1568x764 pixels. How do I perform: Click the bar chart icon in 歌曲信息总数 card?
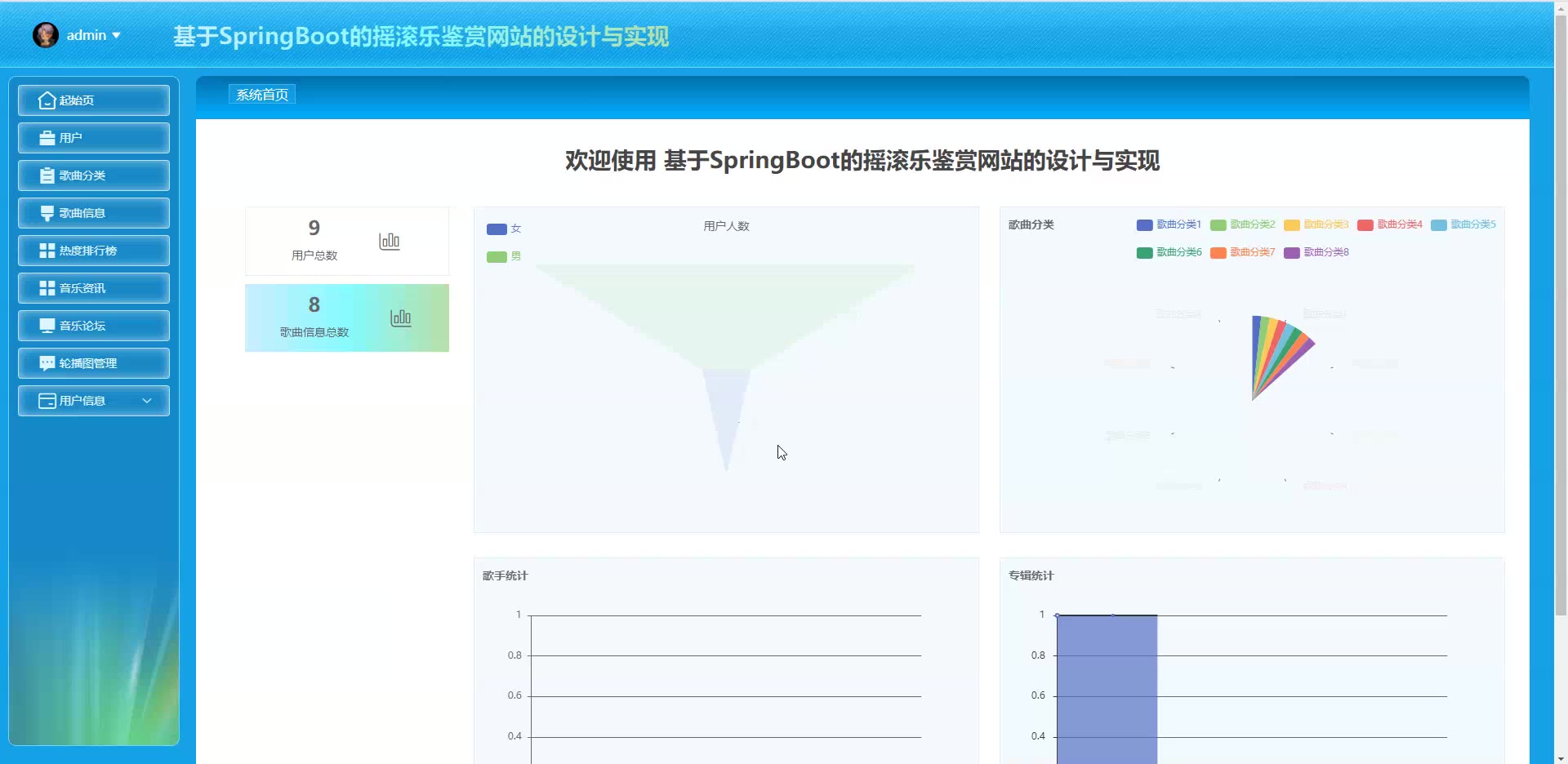tap(401, 318)
